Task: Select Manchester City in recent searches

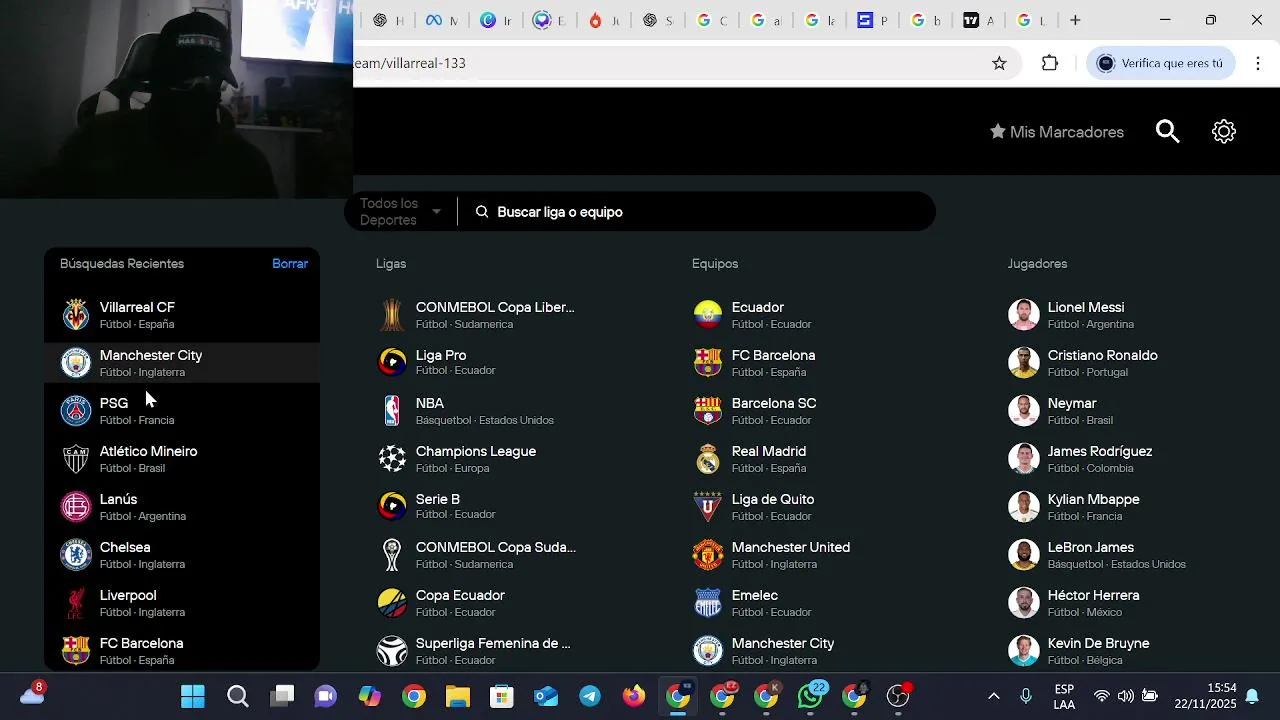Action: point(182,363)
